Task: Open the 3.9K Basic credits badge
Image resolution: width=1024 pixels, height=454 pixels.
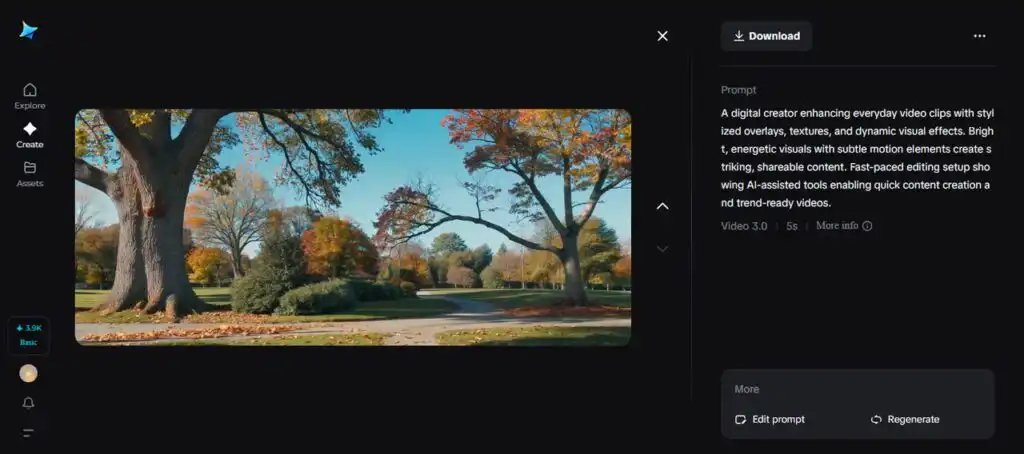Action: [28, 335]
